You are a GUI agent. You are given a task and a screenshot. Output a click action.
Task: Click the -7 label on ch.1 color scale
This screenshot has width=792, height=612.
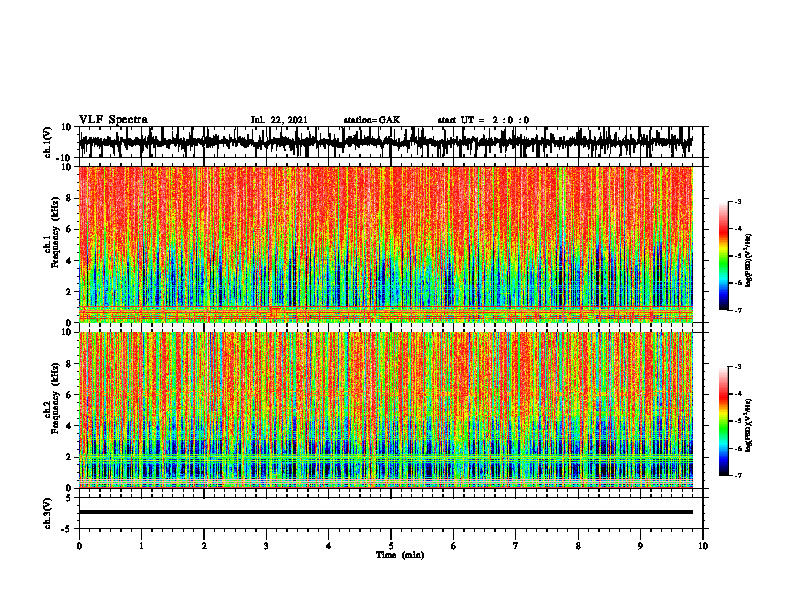(738, 310)
